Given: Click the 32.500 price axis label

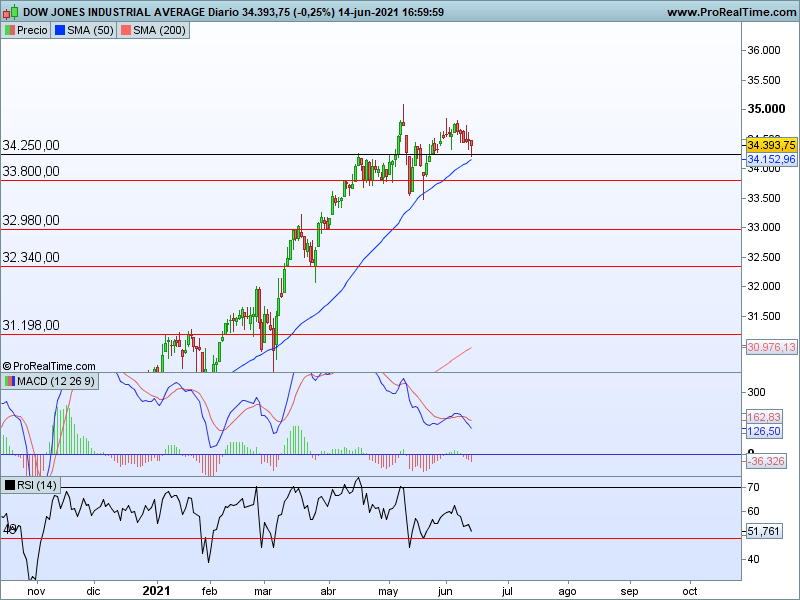Looking at the screenshot, I should pyautogui.click(x=764, y=257).
